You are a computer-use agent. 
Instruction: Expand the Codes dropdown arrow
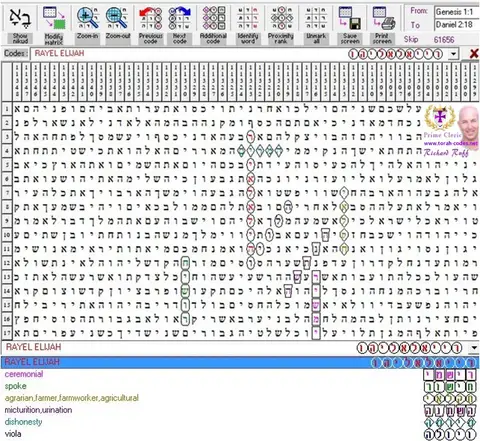pyautogui.click(x=453, y=54)
